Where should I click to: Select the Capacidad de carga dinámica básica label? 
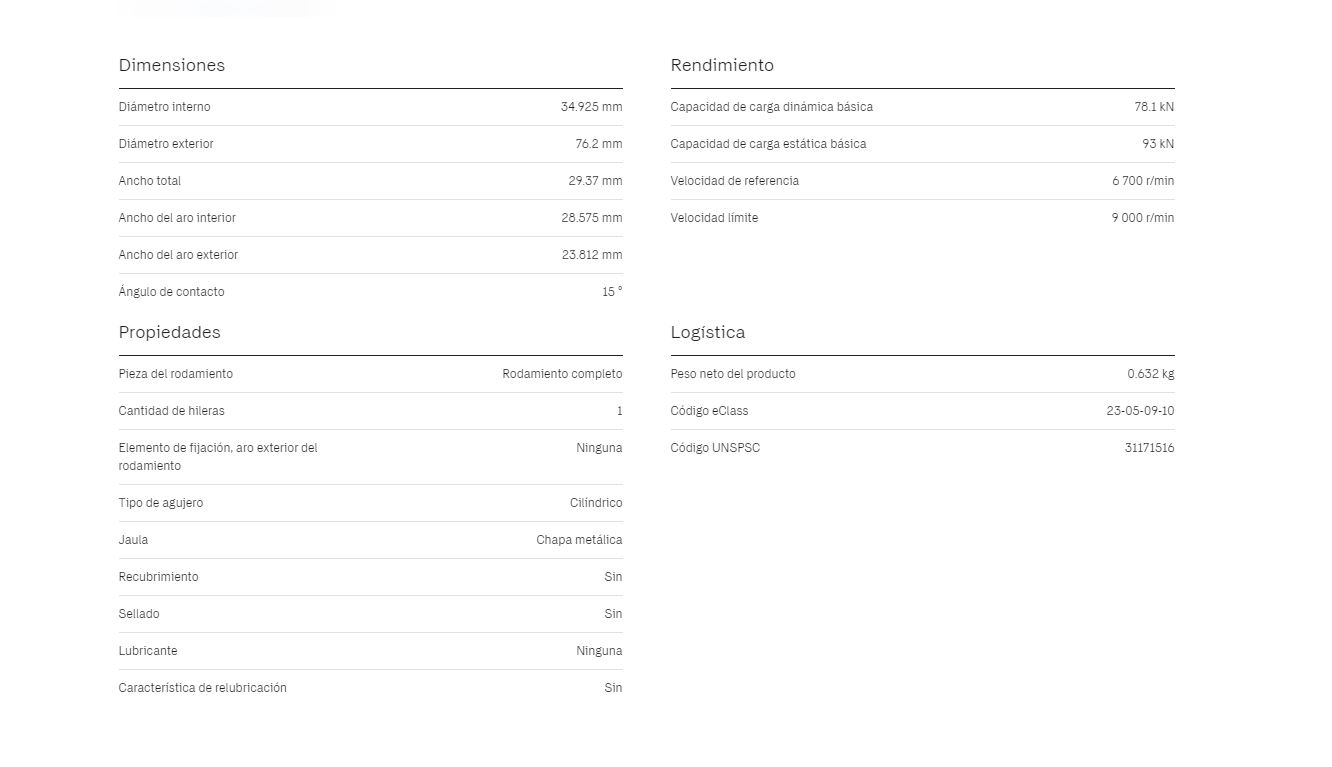[771, 107]
